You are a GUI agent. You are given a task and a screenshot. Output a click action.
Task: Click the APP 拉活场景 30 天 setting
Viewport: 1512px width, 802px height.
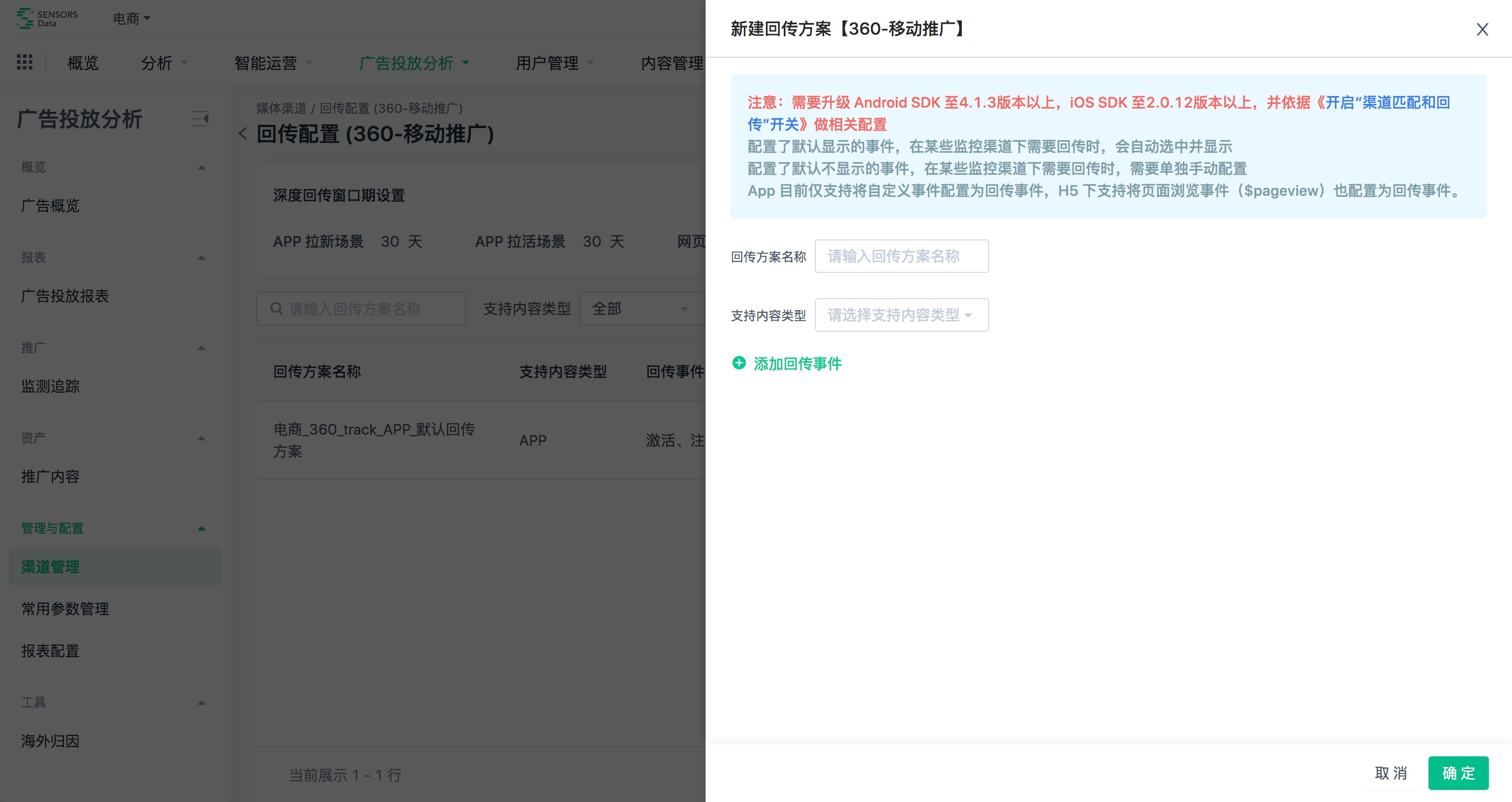(x=550, y=242)
